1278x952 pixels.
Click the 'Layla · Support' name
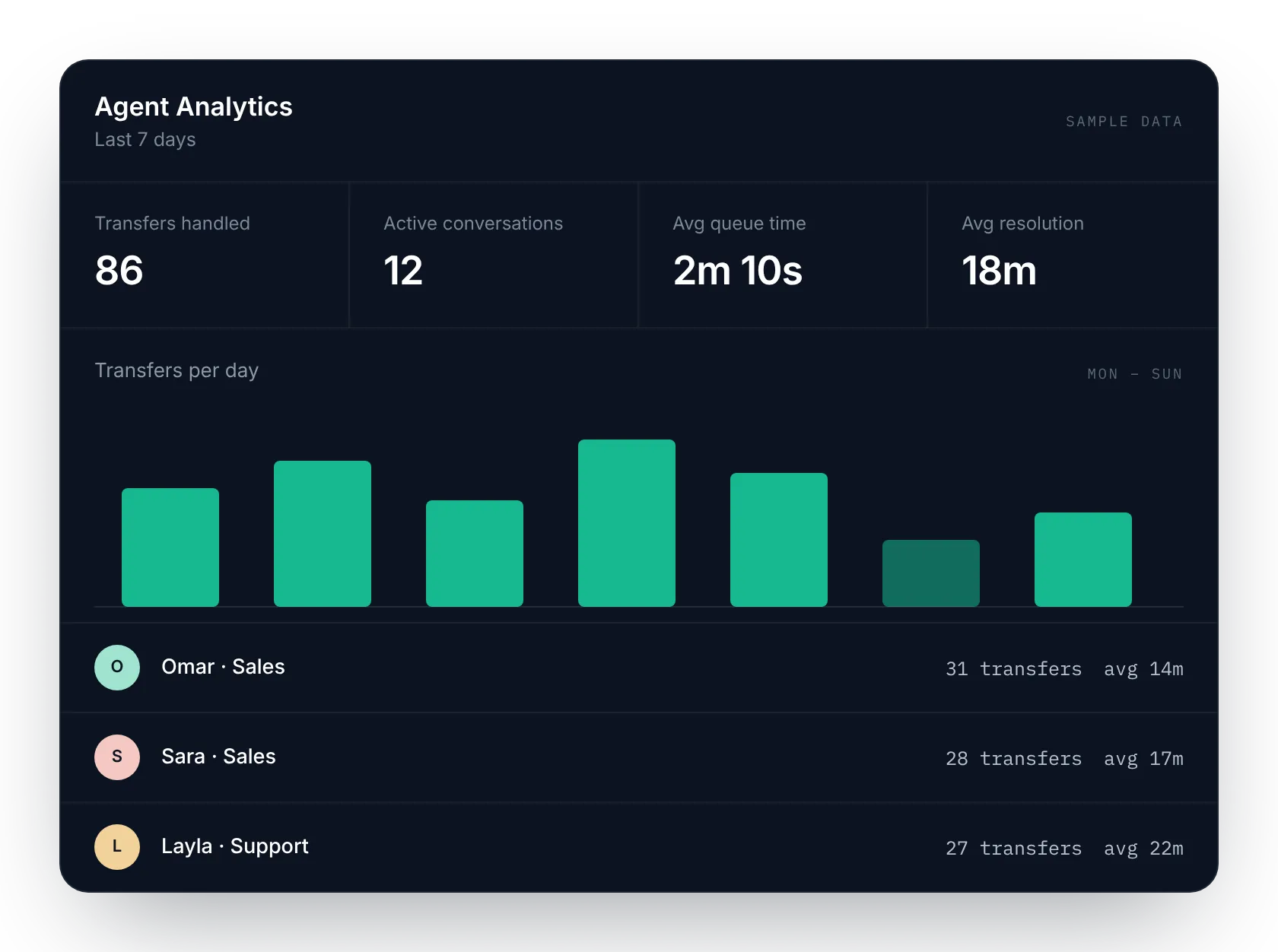pos(235,846)
